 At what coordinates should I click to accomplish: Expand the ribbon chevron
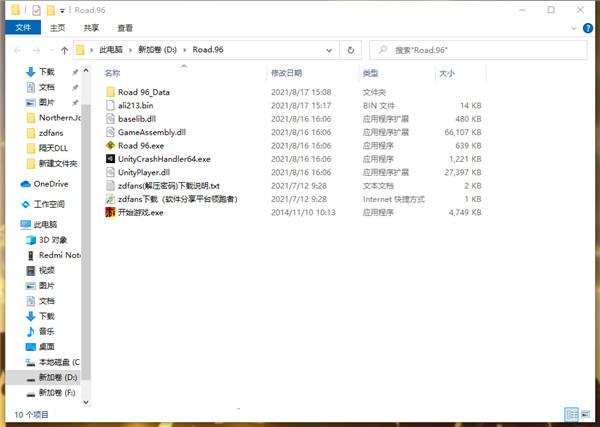point(573,28)
